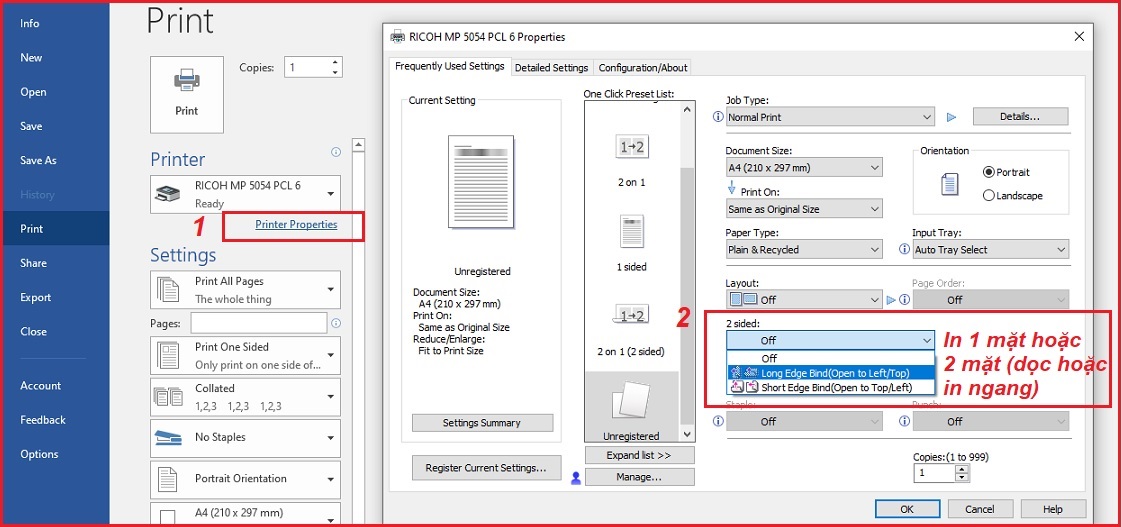This screenshot has height=527, width=1122.
Task: Open Account in the backstage menu
Action: click(x=41, y=386)
